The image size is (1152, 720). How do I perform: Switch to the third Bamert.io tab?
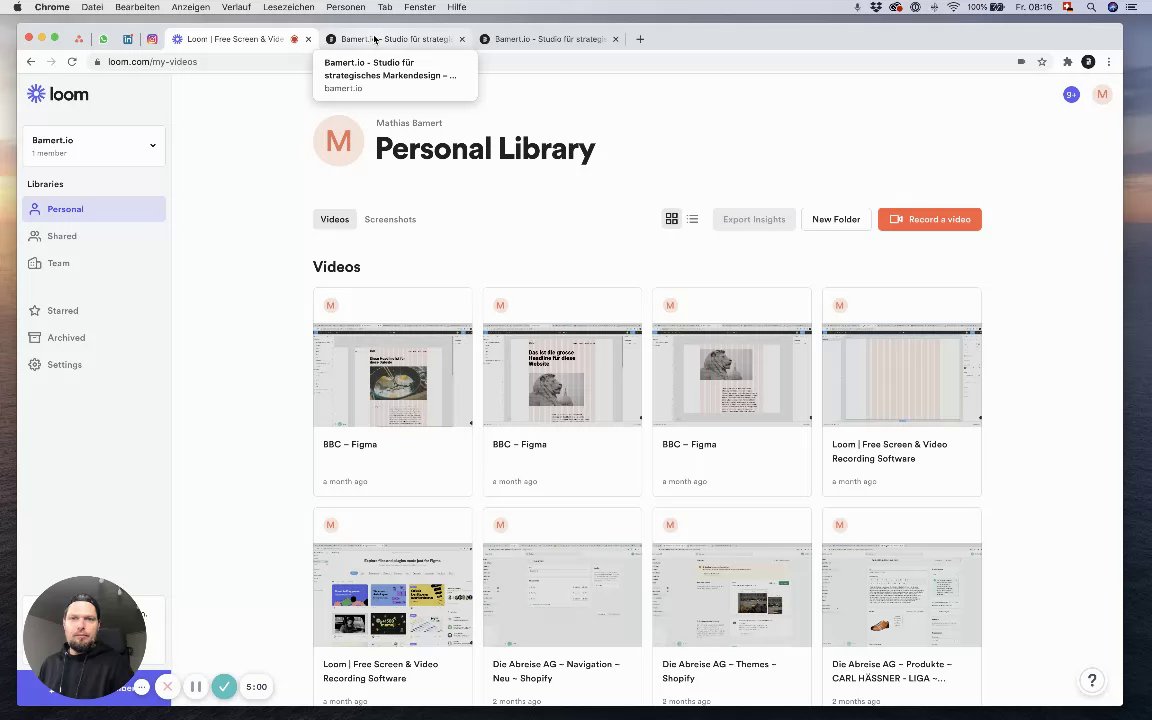[x=550, y=39]
